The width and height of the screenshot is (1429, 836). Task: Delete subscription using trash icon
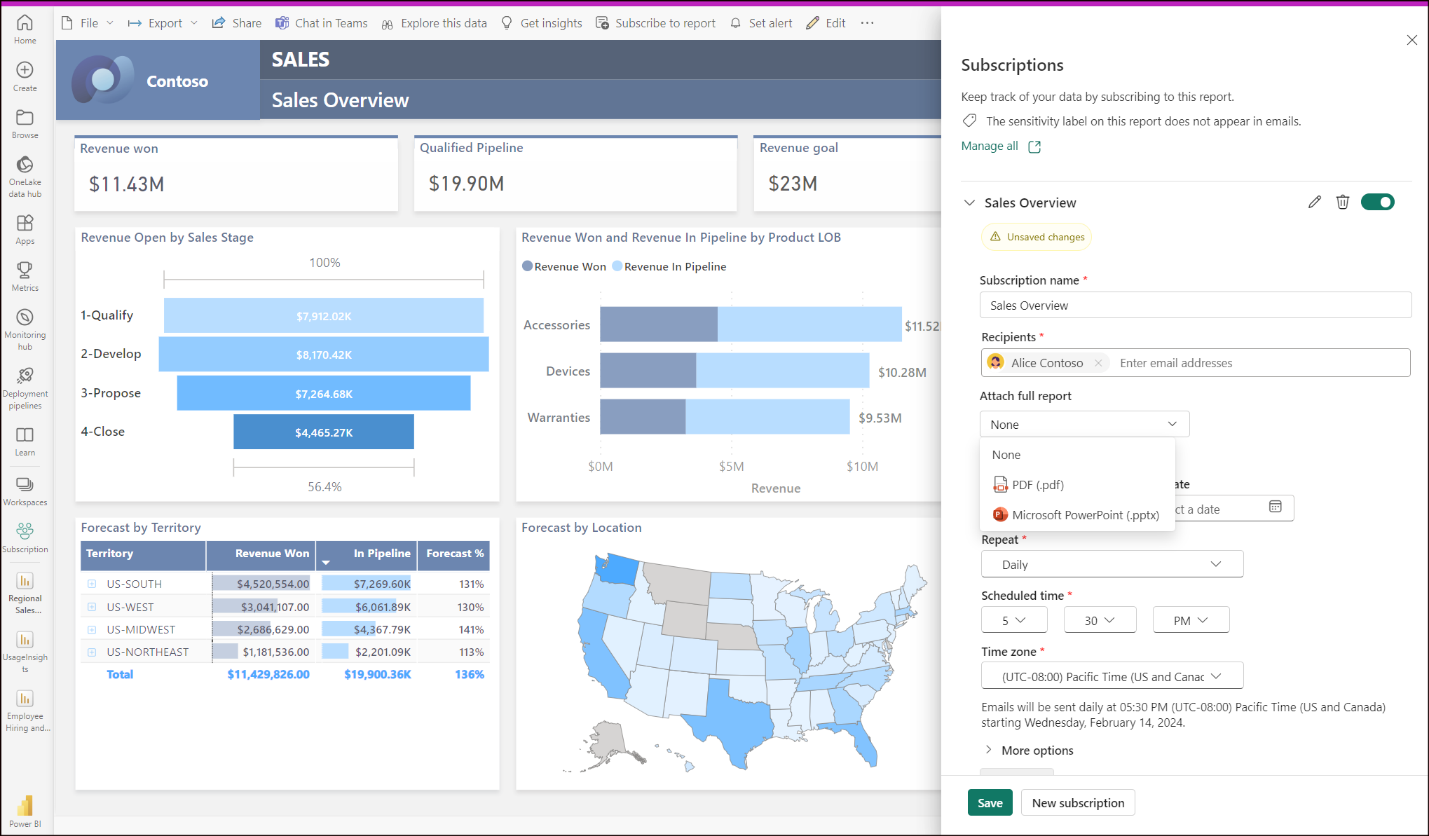[x=1343, y=202]
